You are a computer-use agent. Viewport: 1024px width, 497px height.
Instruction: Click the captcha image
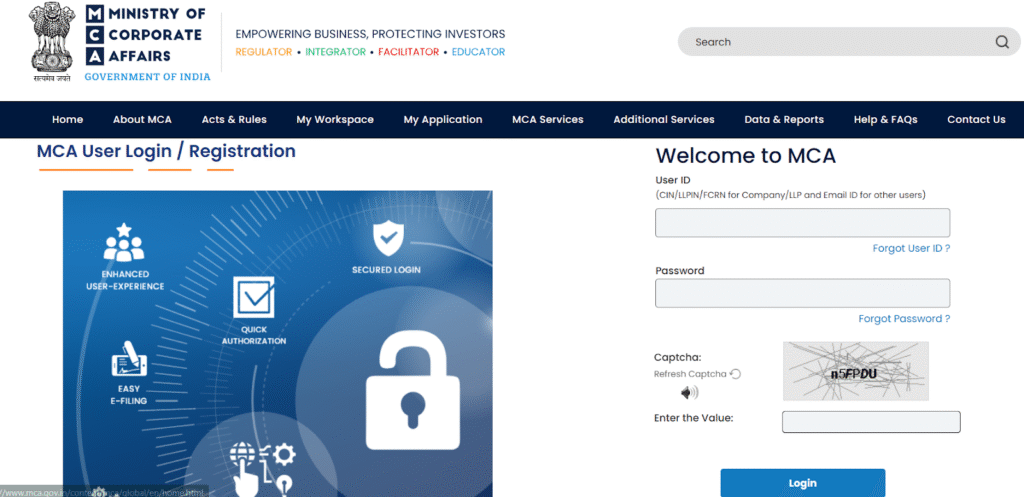[x=855, y=371]
